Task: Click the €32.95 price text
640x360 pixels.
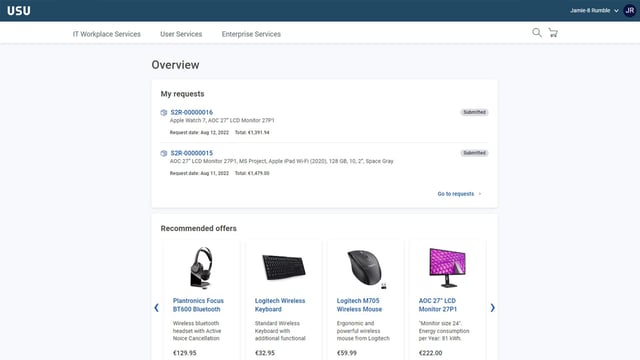Action: 264,353
